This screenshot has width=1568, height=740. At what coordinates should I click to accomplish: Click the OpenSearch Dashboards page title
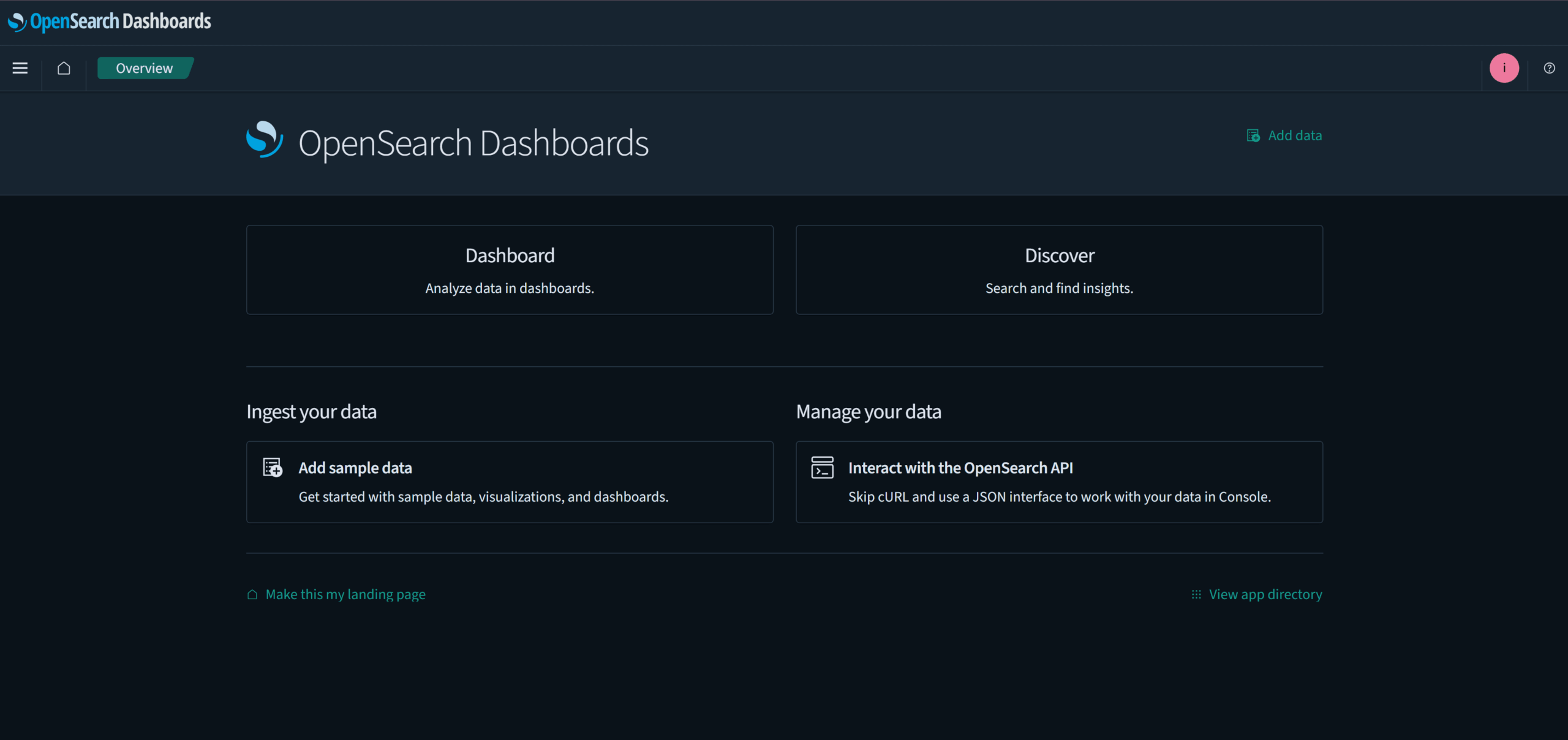473,142
